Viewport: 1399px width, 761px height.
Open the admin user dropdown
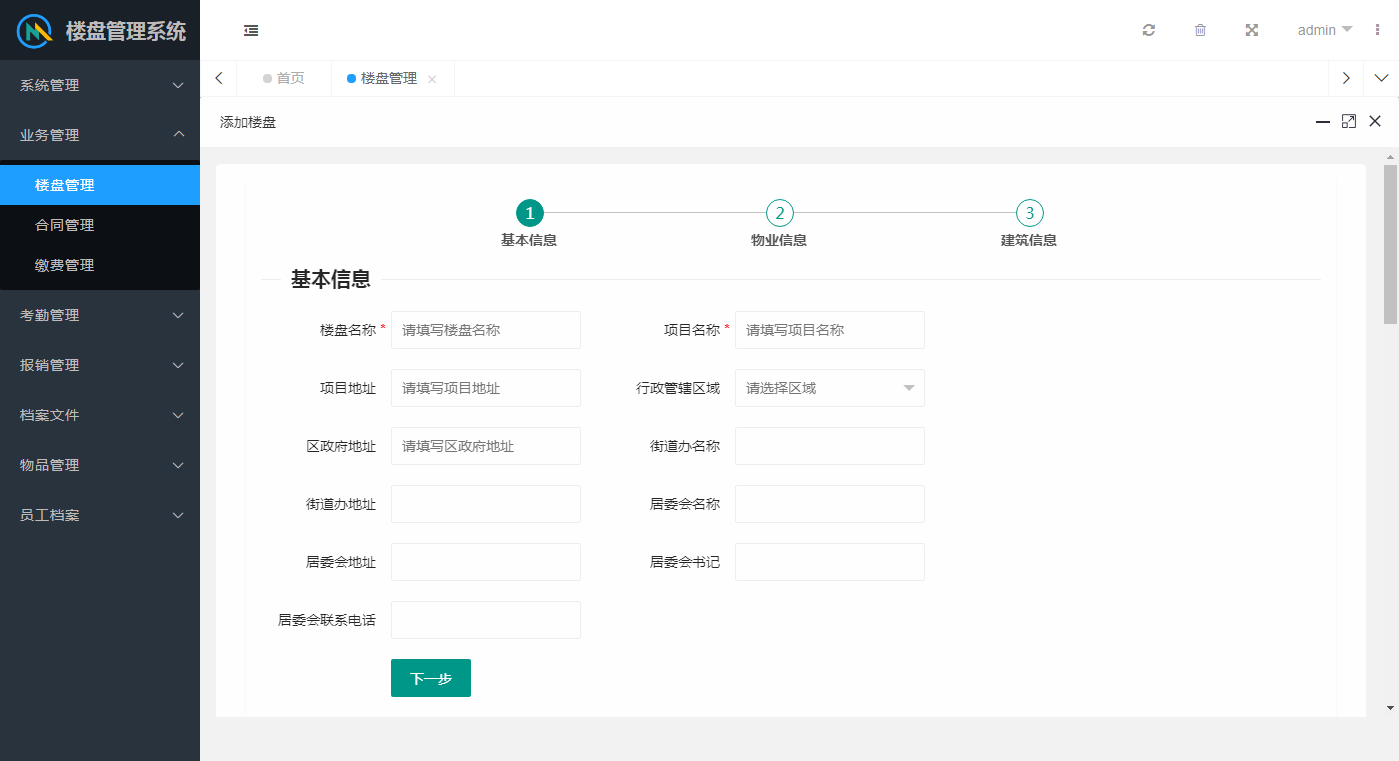(1324, 30)
